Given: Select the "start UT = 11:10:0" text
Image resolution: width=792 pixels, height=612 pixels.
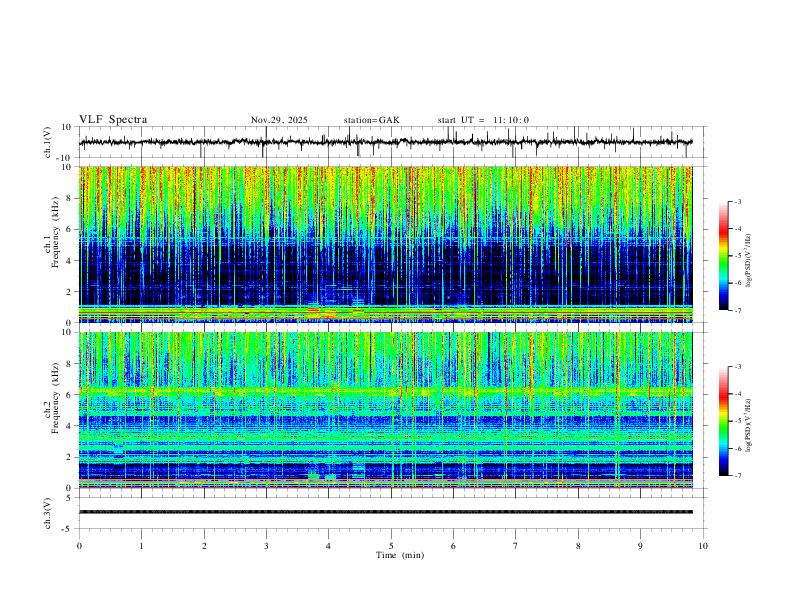Looking at the screenshot, I should click(483, 120).
